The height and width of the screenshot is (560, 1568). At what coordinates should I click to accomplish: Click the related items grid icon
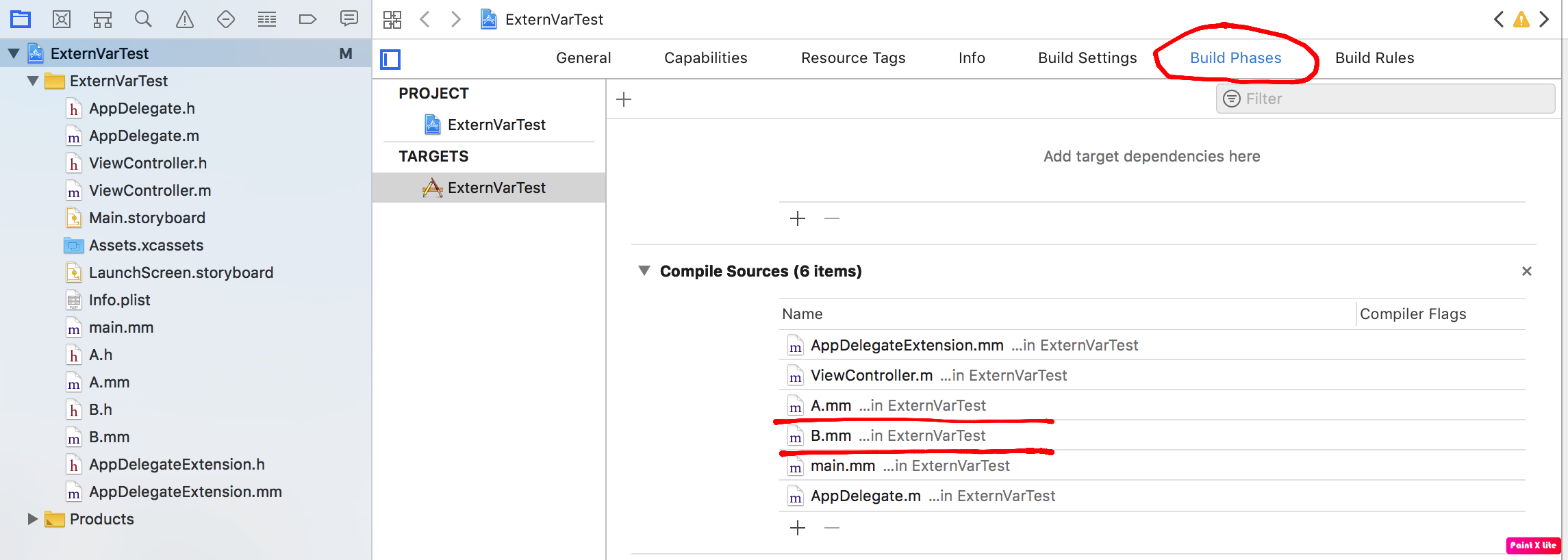pos(392,19)
